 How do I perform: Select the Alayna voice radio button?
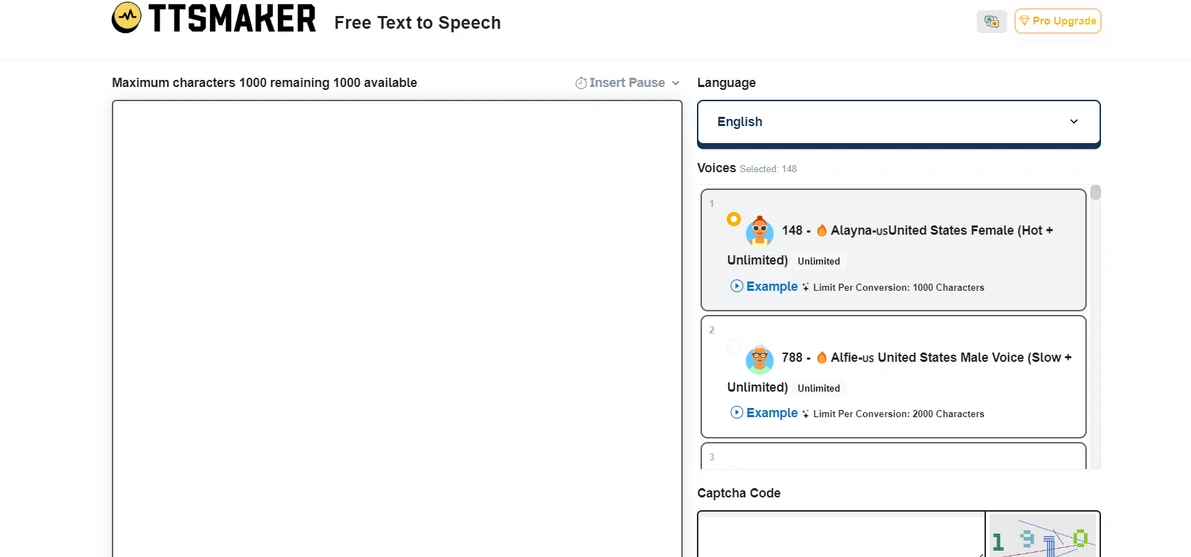point(734,219)
